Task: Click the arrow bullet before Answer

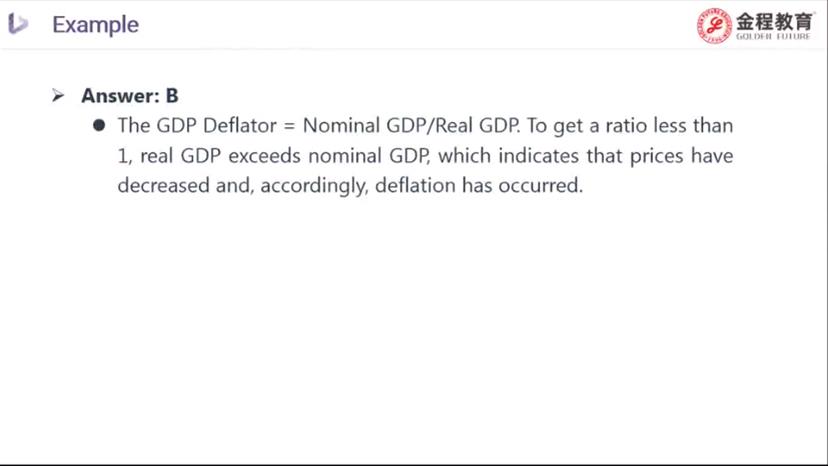Action: 58,96
